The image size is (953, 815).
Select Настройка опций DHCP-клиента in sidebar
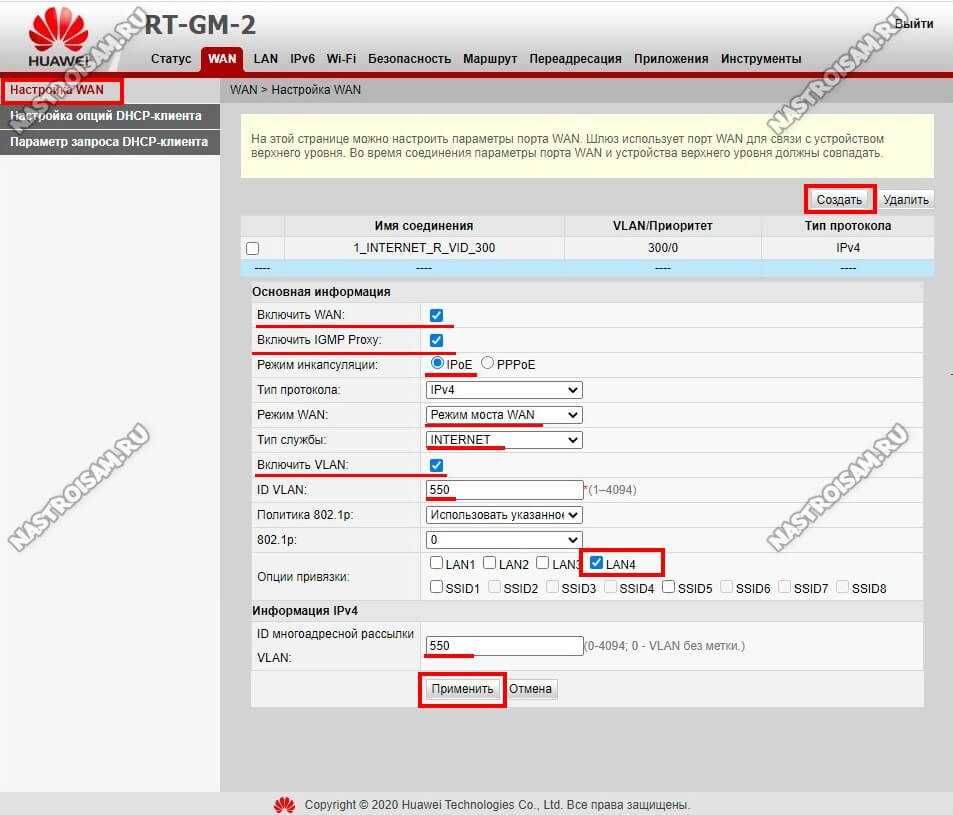tap(105, 116)
